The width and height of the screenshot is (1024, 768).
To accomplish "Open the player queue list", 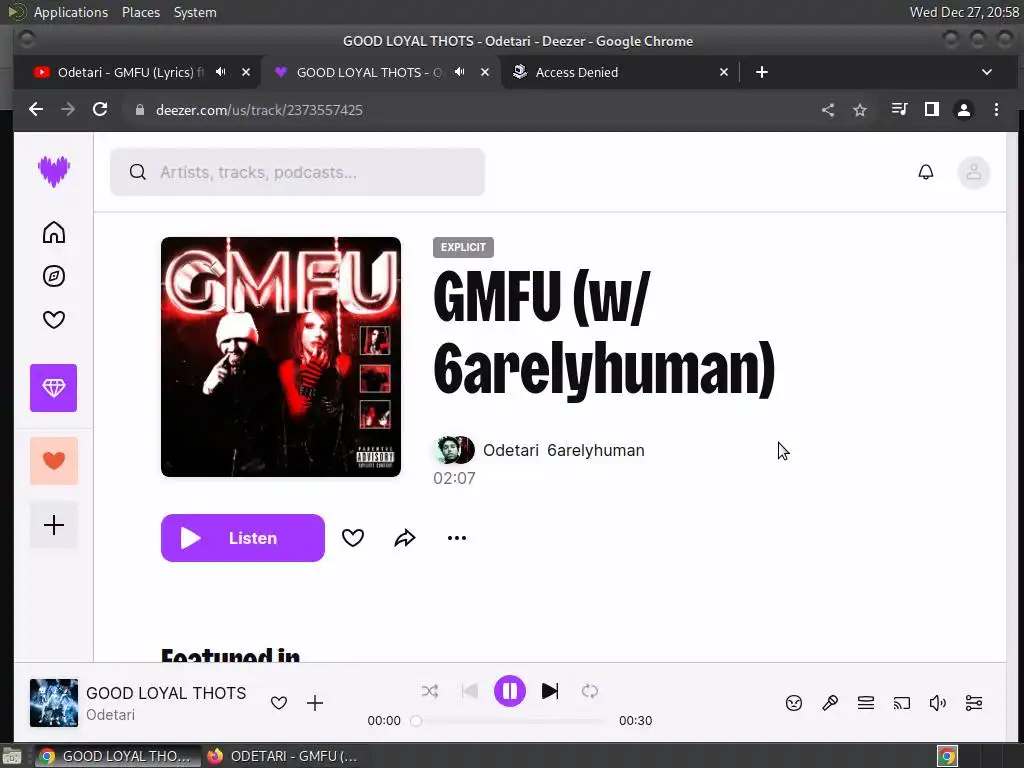I will point(865,703).
